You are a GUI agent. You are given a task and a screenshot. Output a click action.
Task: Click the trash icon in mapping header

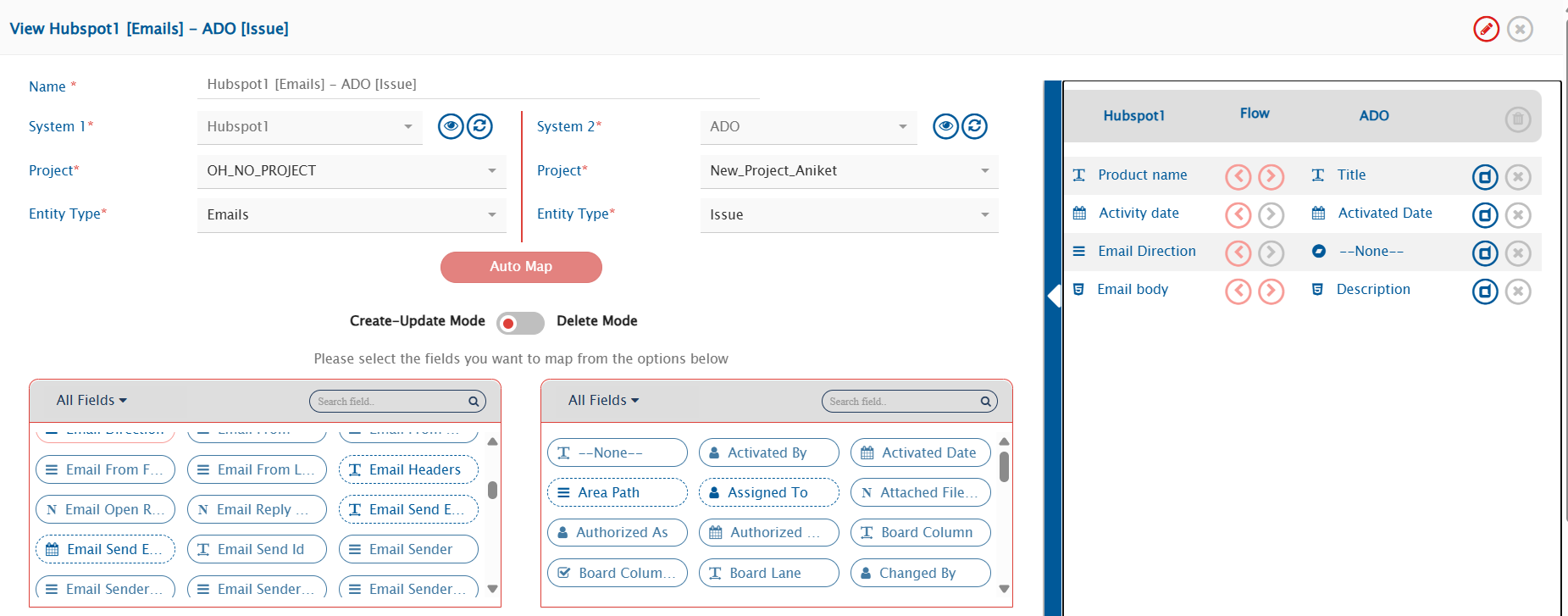(1517, 119)
